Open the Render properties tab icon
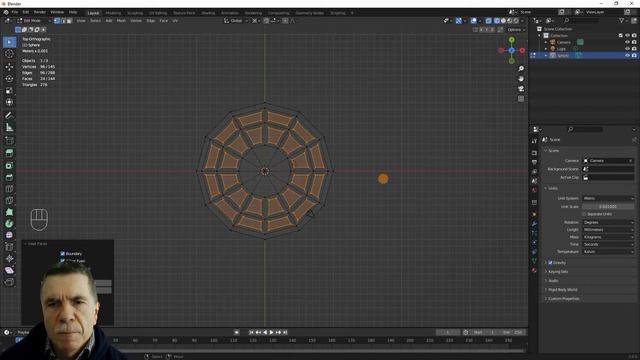Viewport: 640px width, 360px height. point(534,153)
